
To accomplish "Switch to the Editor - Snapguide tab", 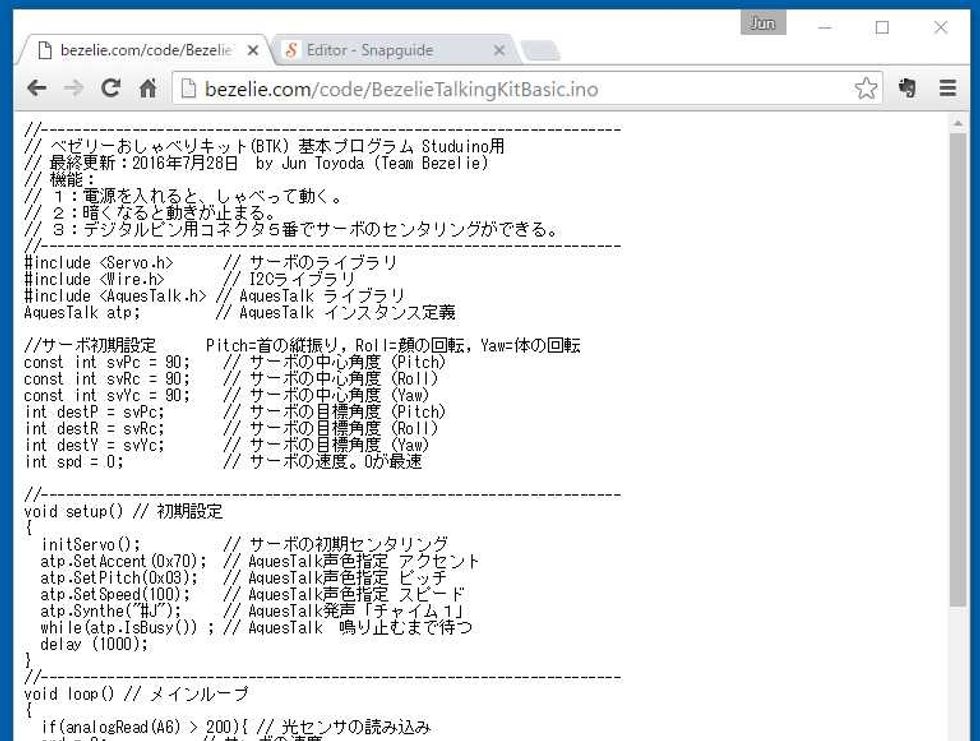I will click(380, 50).
